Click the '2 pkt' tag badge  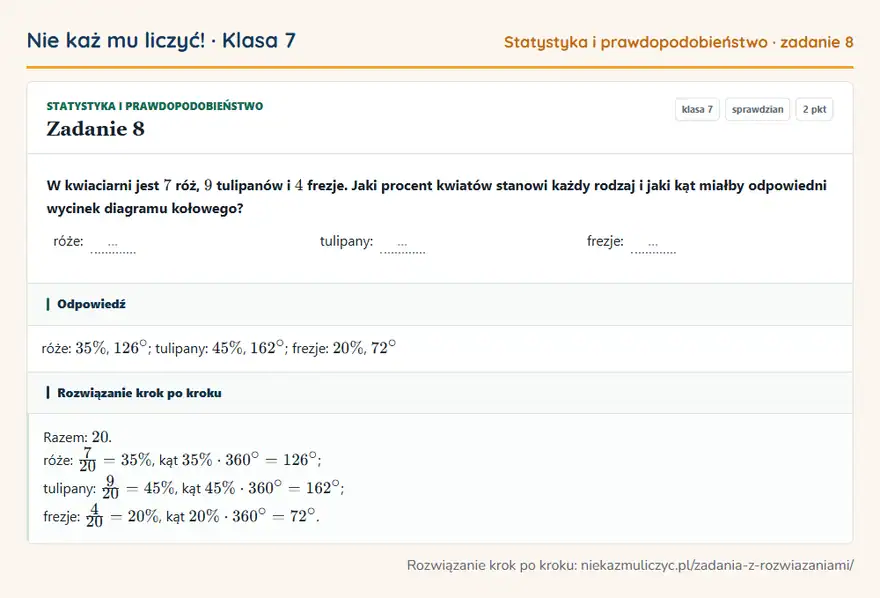pyautogui.click(x=814, y=109)
